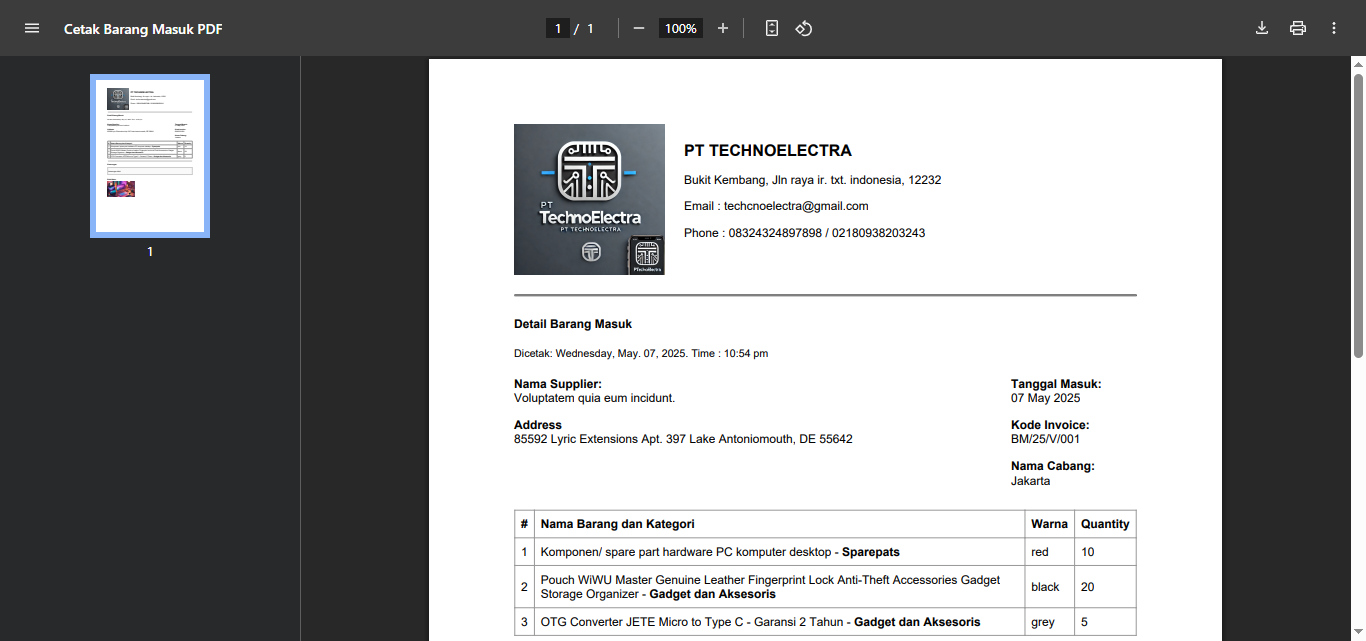Click the page label under the thumbnail
Viewport: 1366px width, 641px height.
(x=150, y=252)
